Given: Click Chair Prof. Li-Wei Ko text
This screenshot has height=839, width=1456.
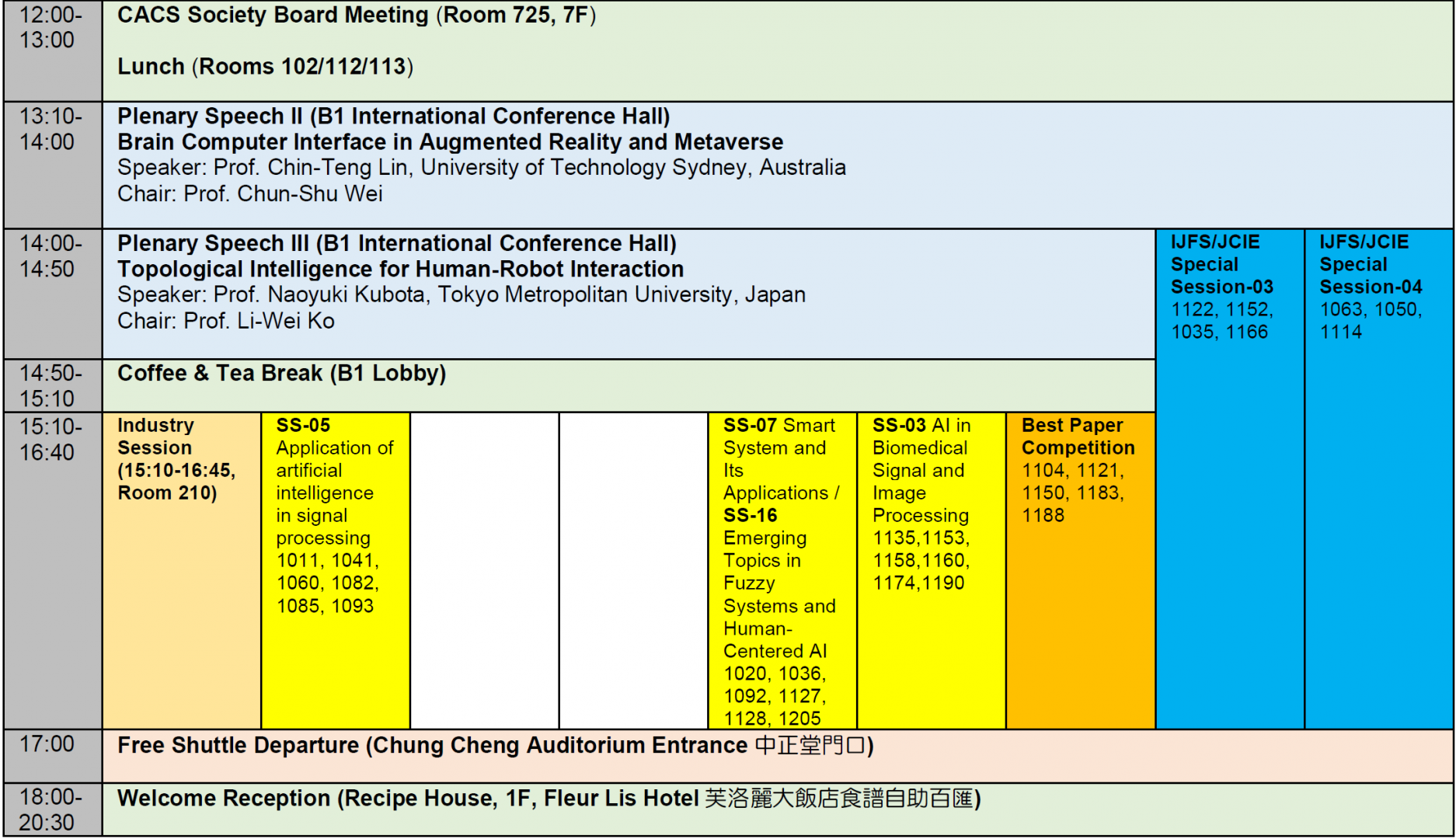Looking at the screenshot, I should [225, 321].
